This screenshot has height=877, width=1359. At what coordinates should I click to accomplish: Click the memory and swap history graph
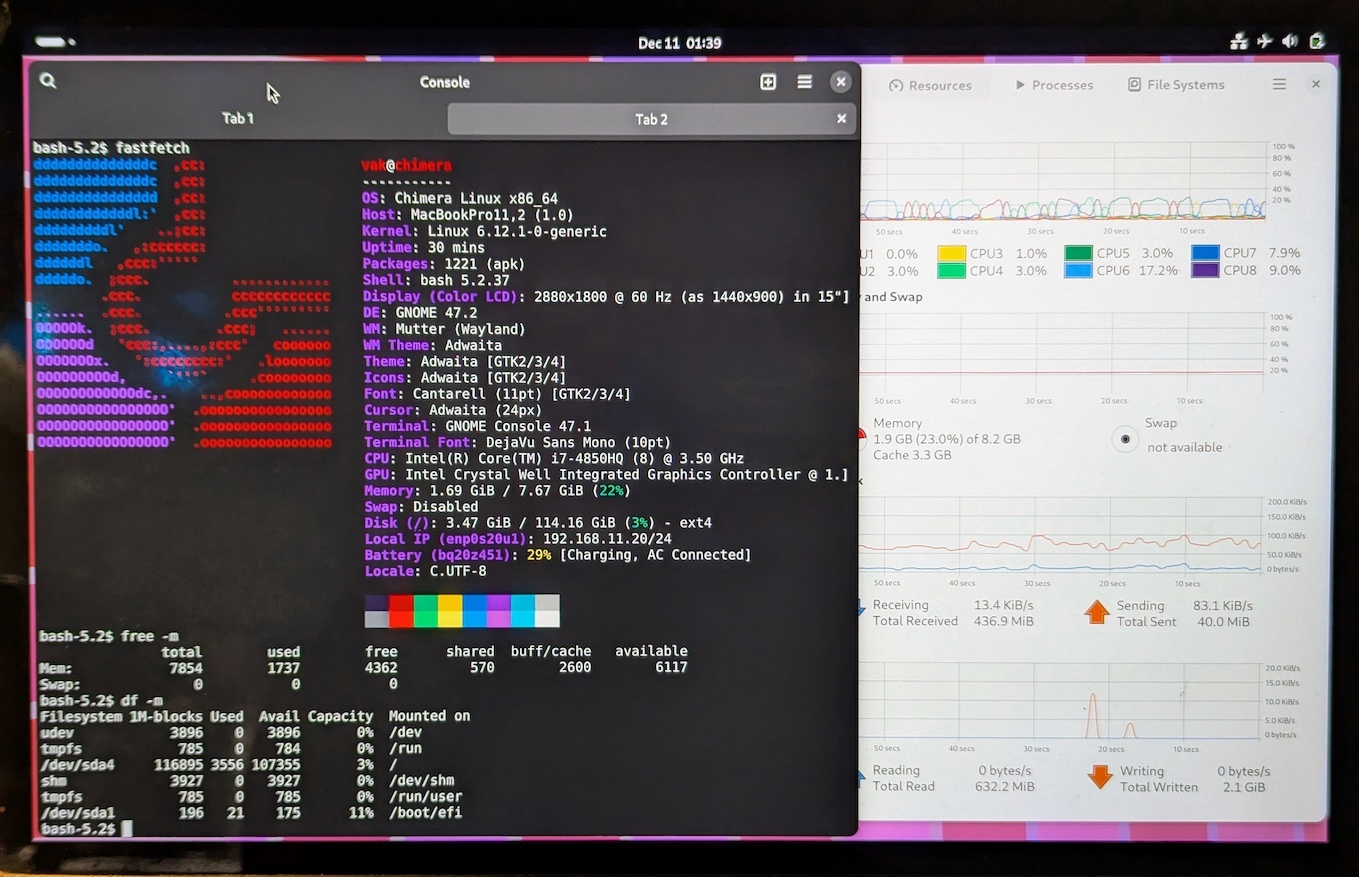(1062, 353)
